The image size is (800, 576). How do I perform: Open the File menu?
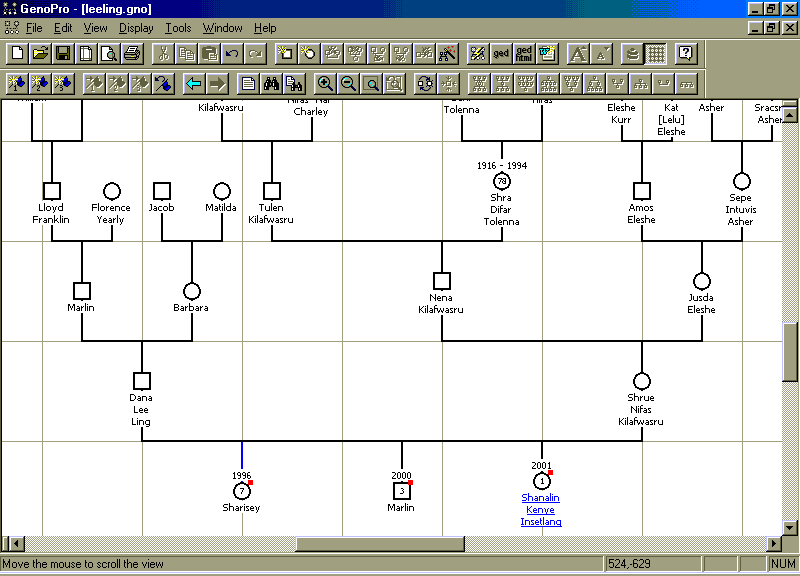[34, 28]
